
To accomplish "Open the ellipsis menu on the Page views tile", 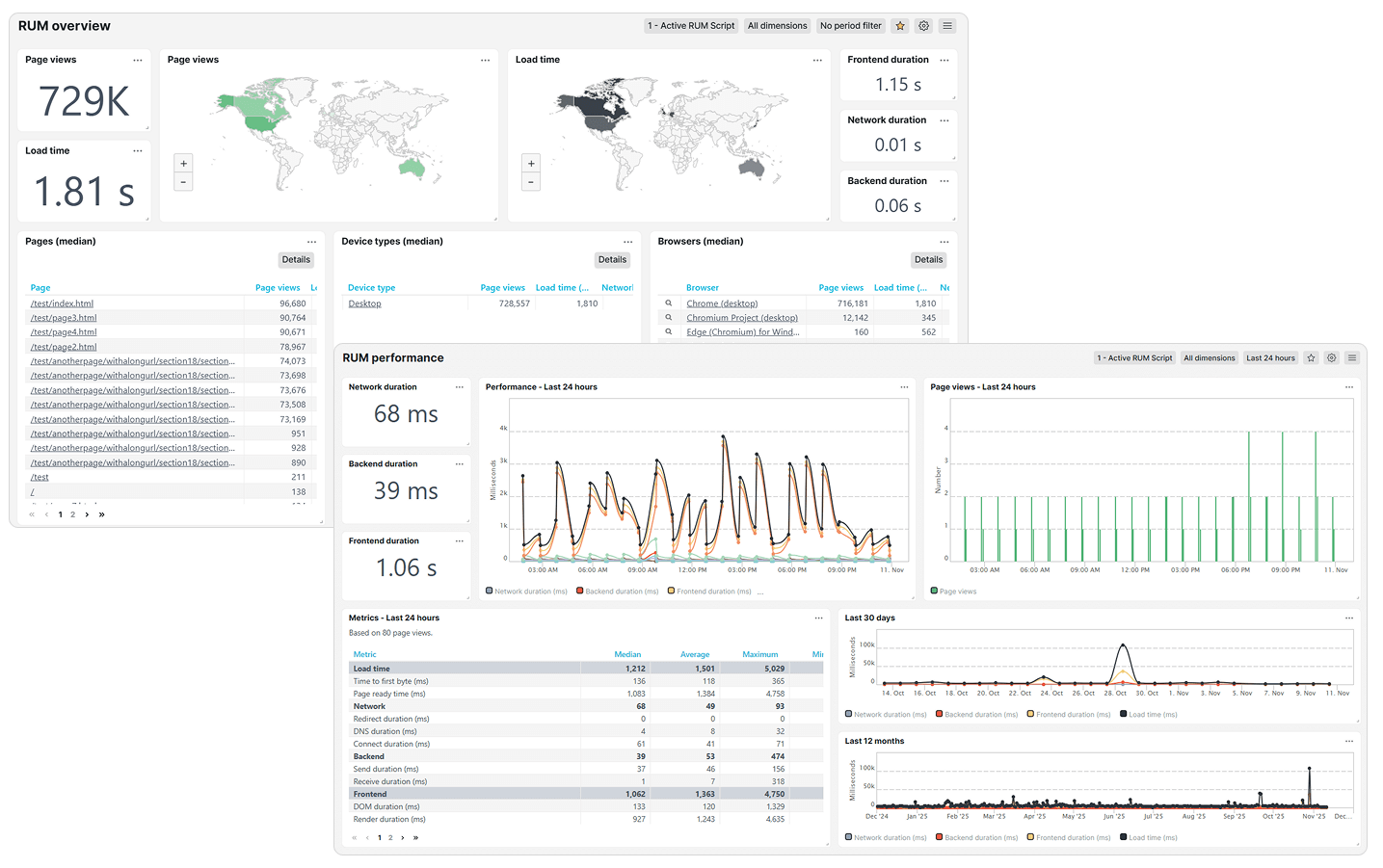I will coord(138,59).
